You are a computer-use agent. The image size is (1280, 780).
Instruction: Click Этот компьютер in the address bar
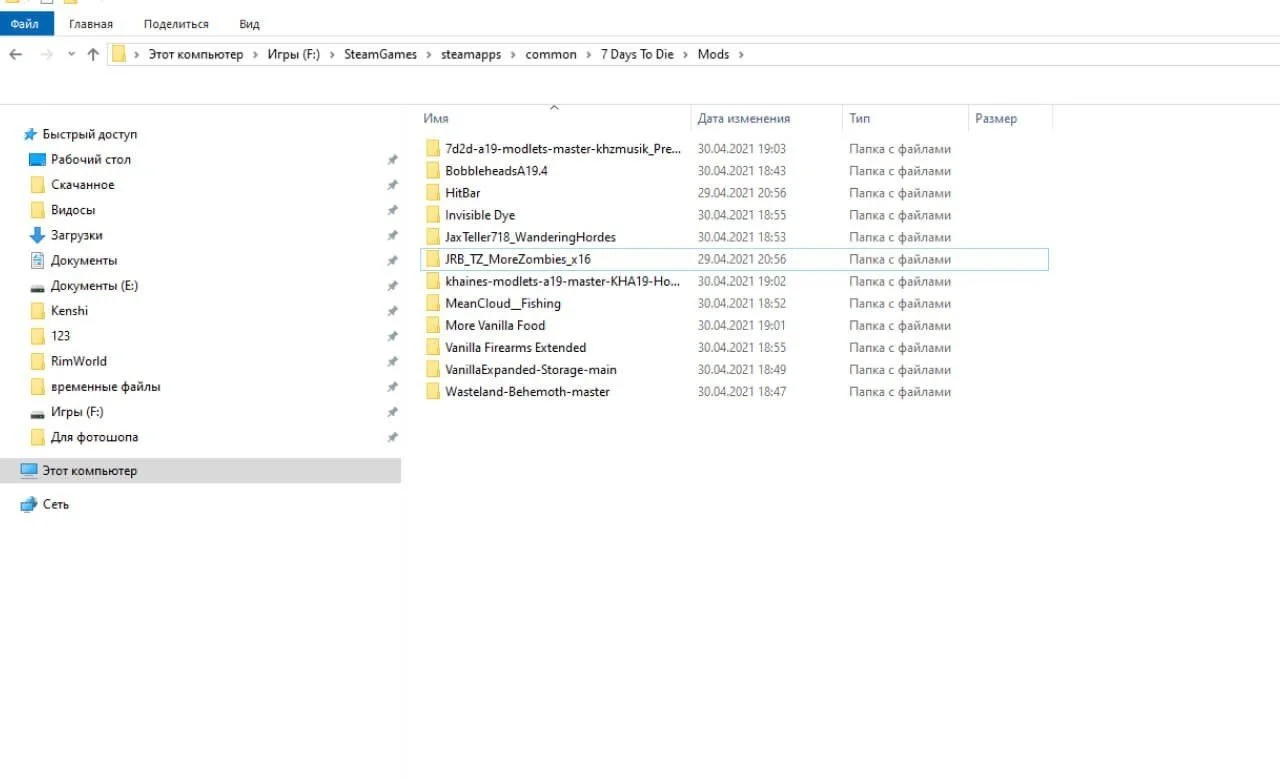196,54
